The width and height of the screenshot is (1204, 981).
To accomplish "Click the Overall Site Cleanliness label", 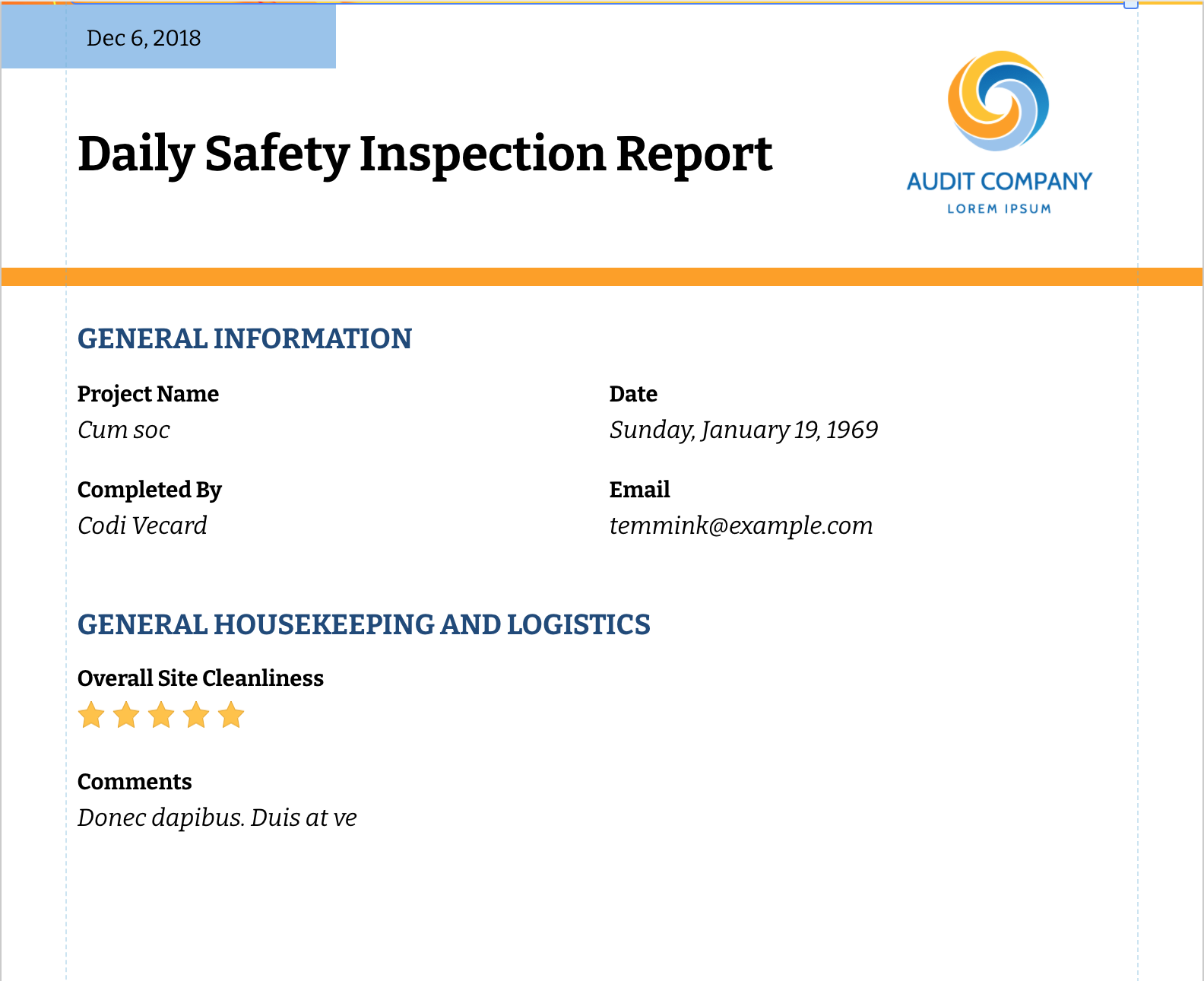I will coord(201,678).
